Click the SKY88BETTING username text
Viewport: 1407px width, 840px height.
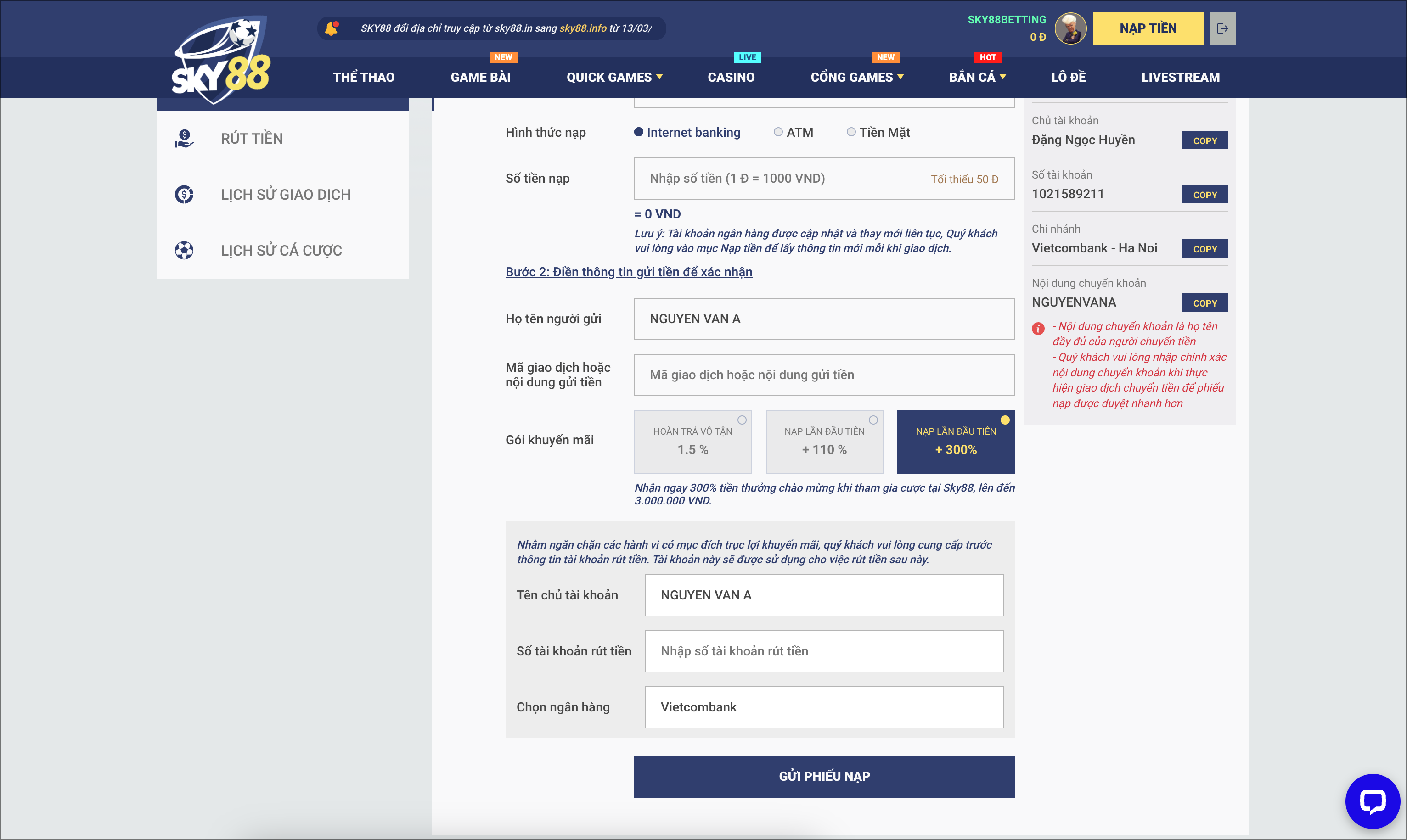tap(1007, 20)
